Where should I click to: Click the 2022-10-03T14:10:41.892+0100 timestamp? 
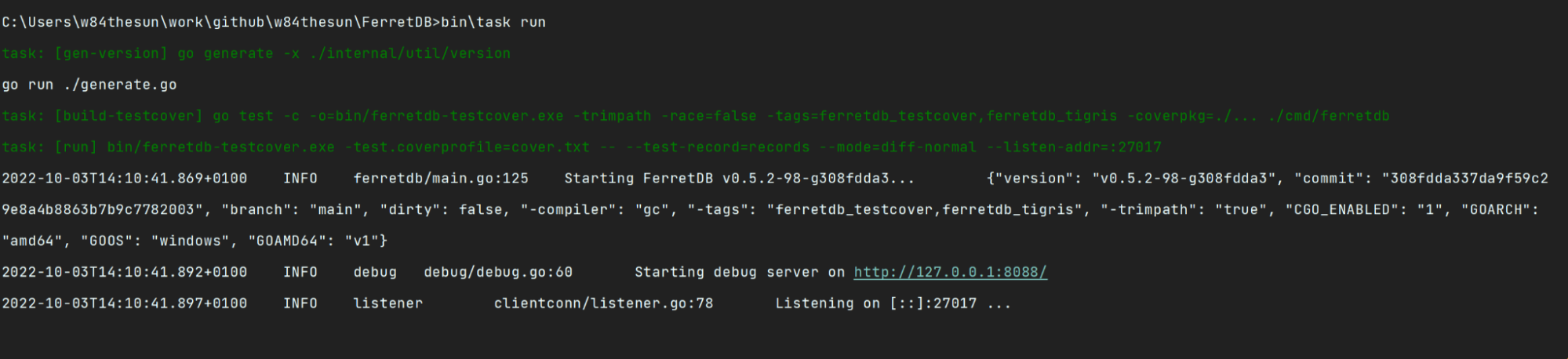click(125, 272)
